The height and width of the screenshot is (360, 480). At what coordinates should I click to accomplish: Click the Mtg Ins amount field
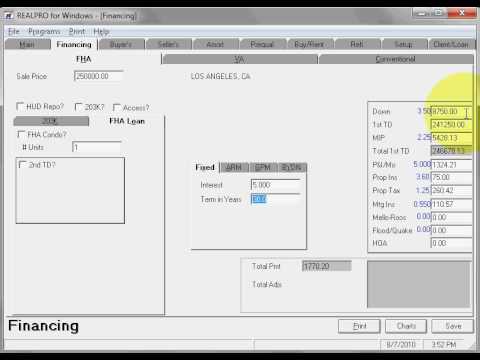(x=452, y=204)
